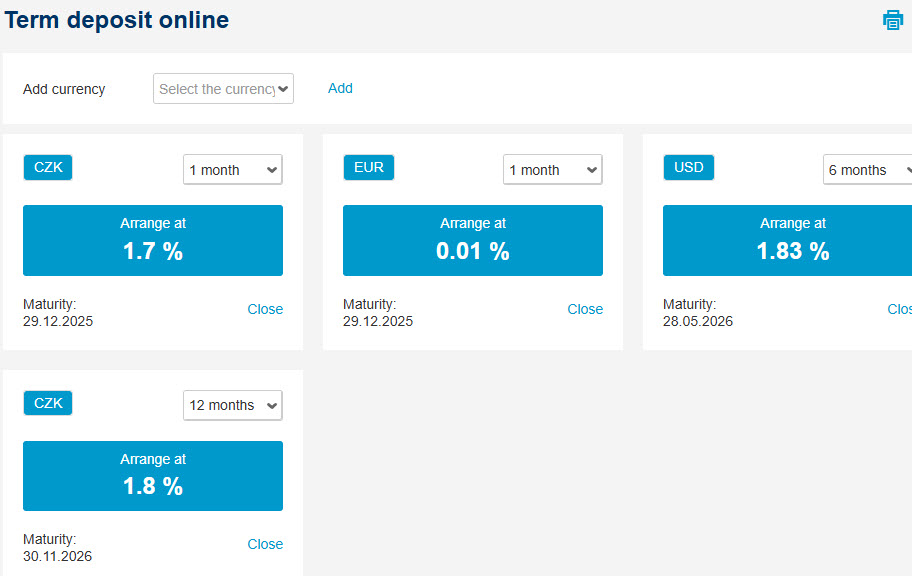Close the CZK 12 months card
912x576 pixels.
coord(265,544)
